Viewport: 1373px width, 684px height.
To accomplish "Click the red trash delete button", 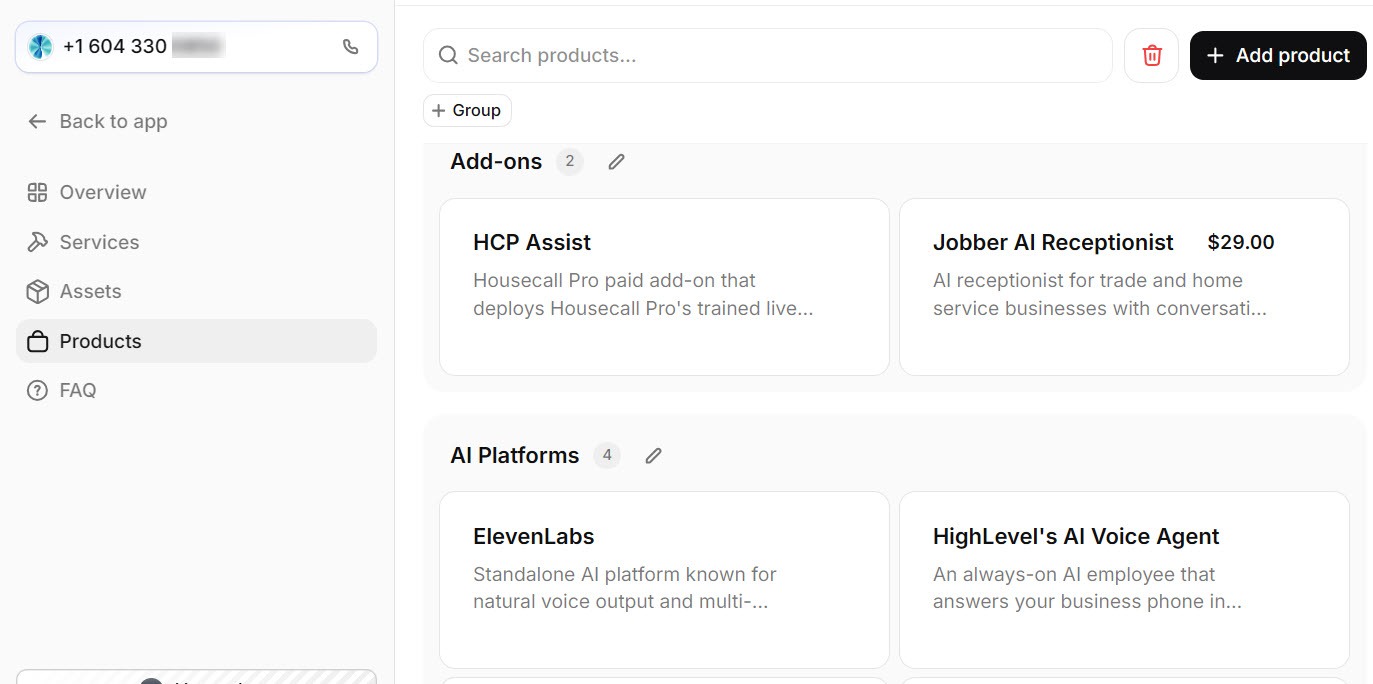I will coord(1152,55).
